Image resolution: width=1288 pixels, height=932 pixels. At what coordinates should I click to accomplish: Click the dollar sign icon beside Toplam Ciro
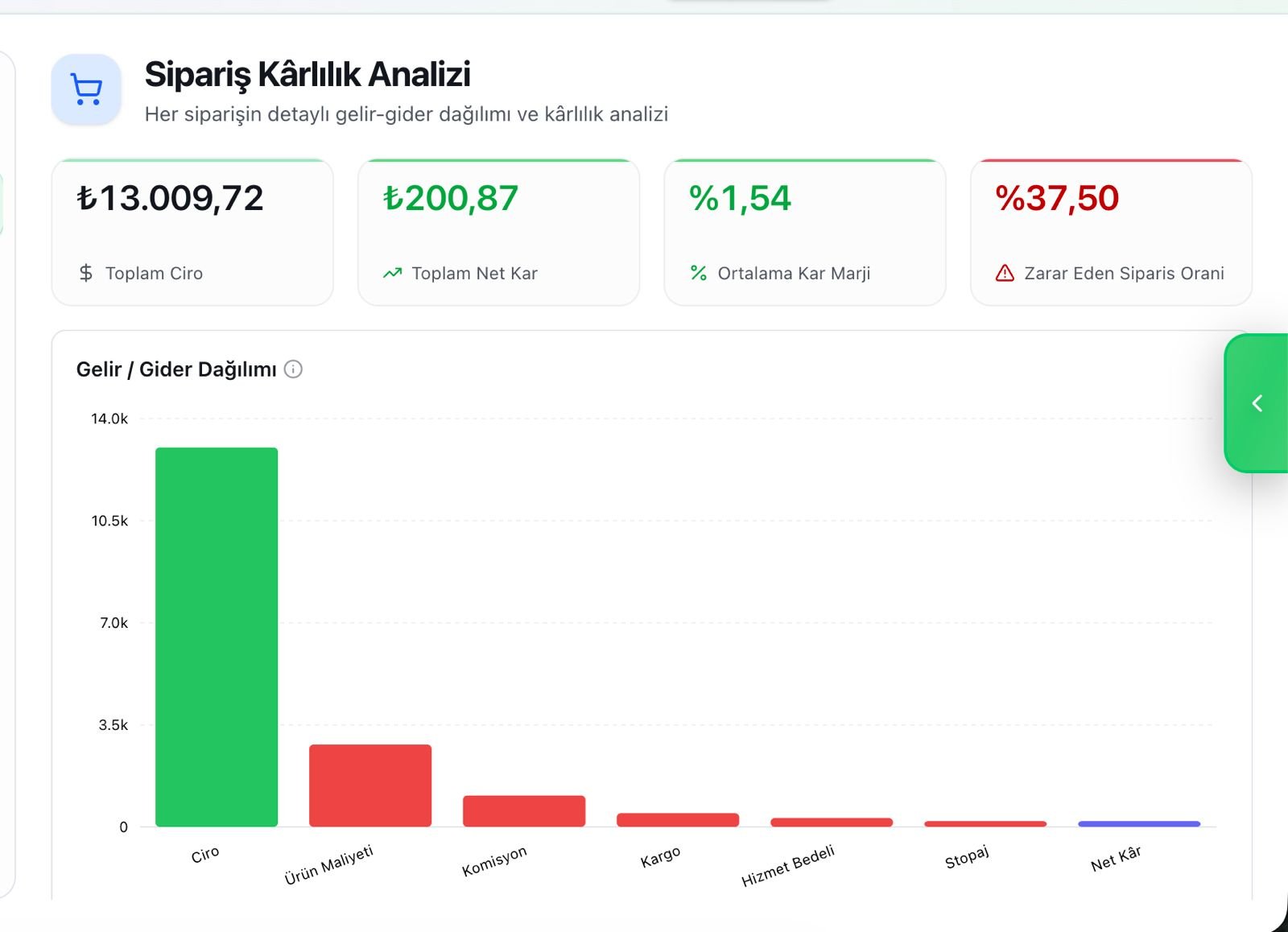[86, 273]
